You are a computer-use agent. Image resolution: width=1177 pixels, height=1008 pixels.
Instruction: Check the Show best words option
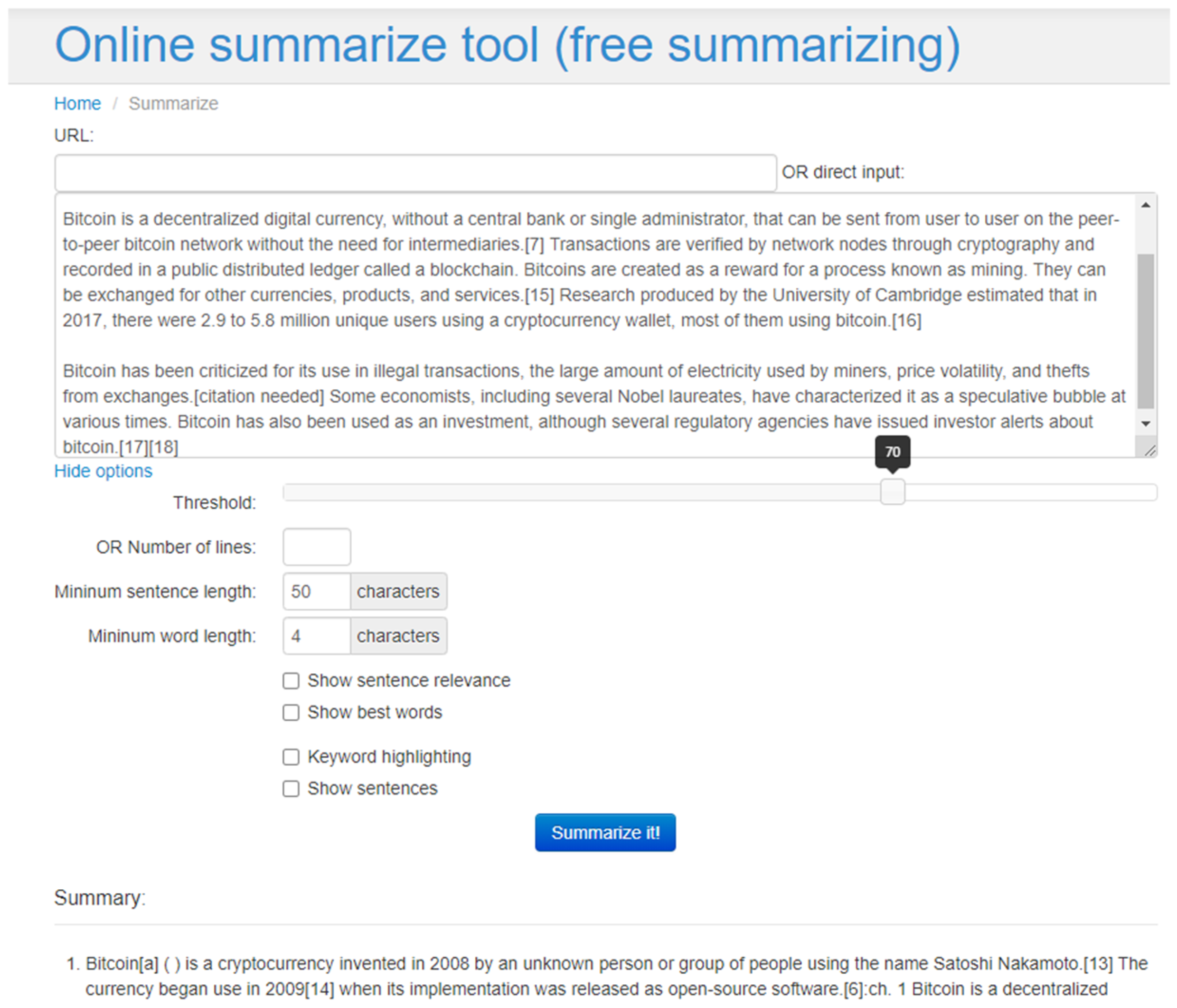(291, 713)
